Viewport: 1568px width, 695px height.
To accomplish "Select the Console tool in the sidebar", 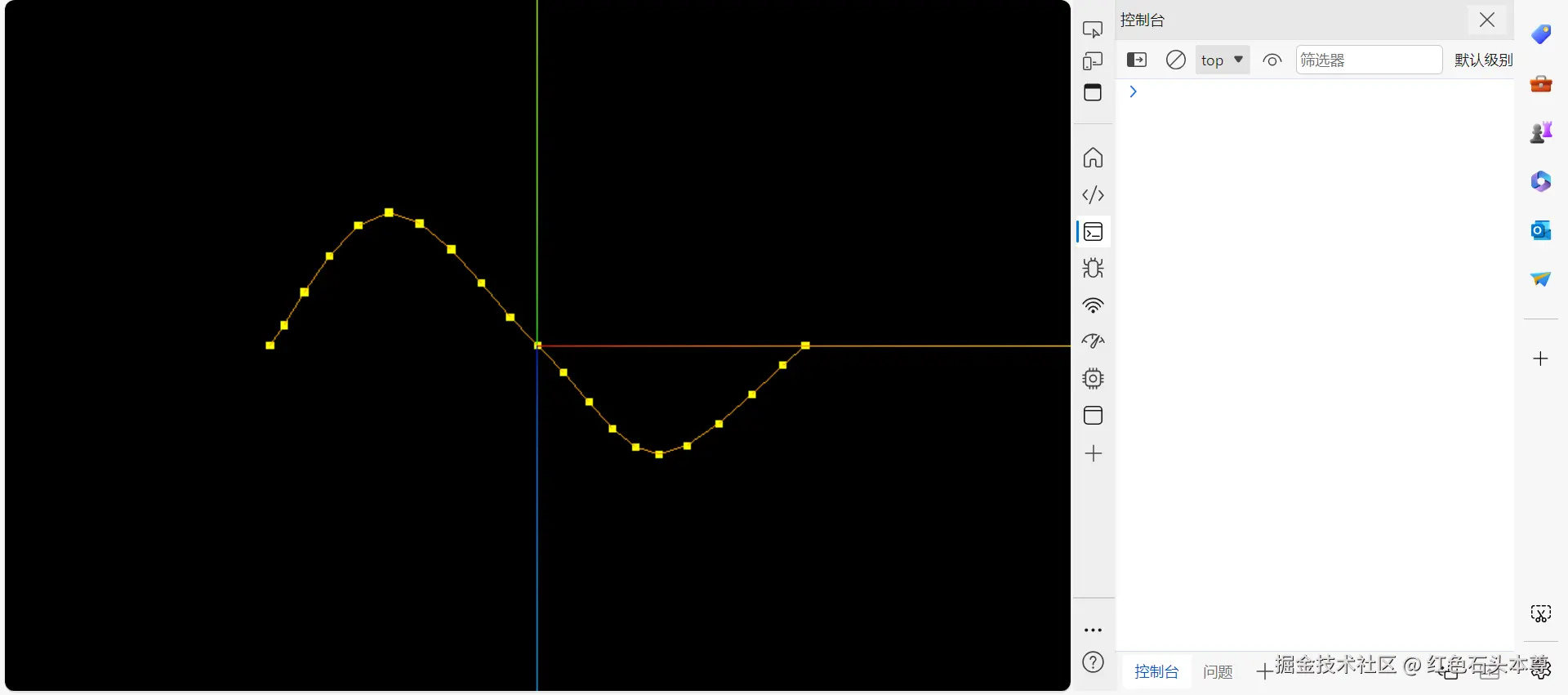I will click(1093, 232).
